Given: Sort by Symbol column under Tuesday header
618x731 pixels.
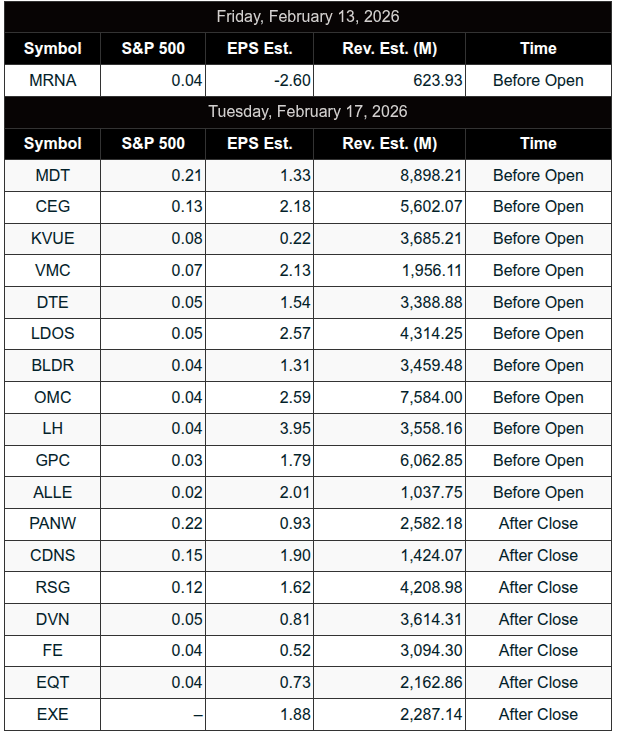Looking at the screenshot, I should click(53, 143).
